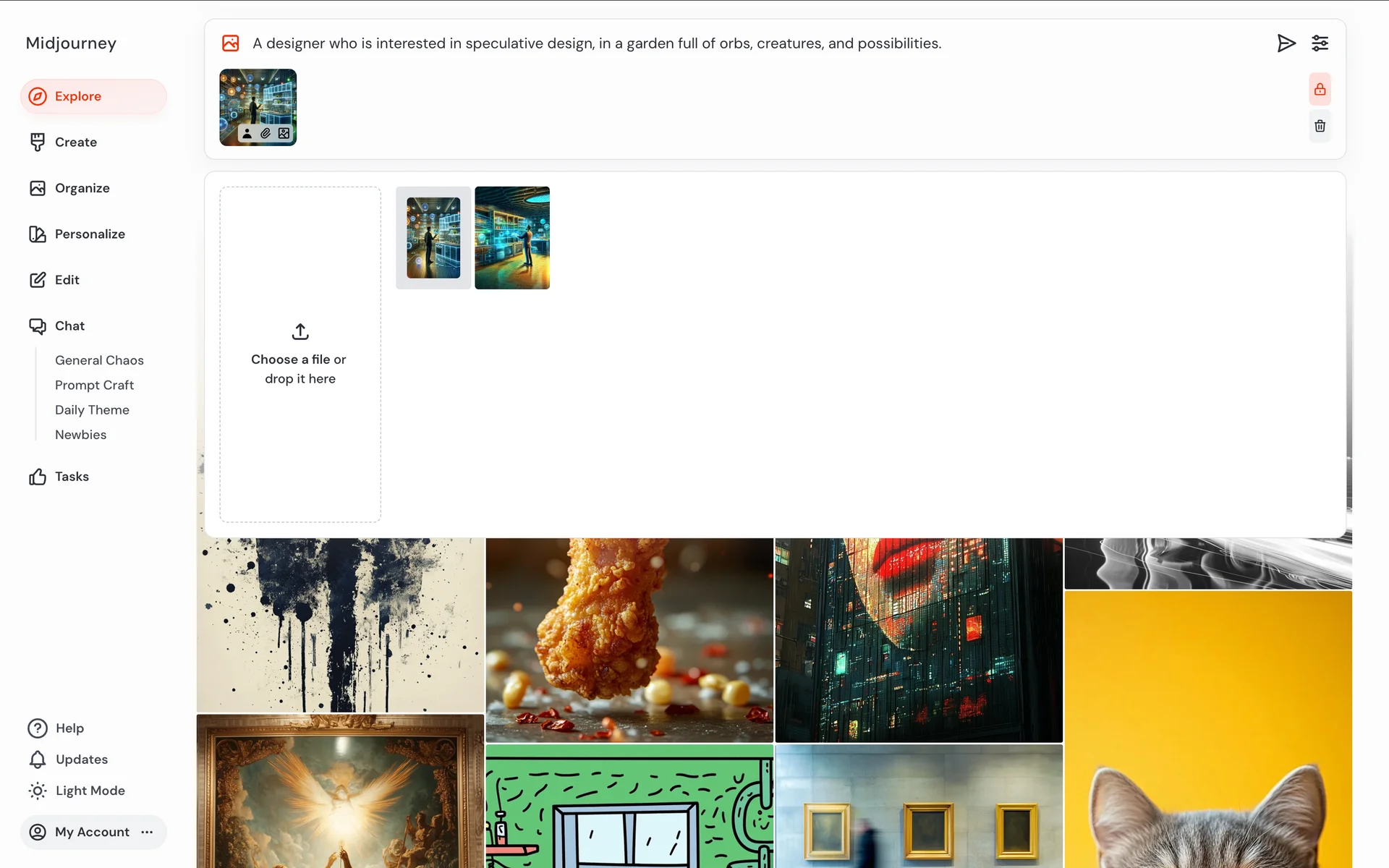The image size is (1389, 868).
Task: Toggle the red lock button
Action: 1320,90
